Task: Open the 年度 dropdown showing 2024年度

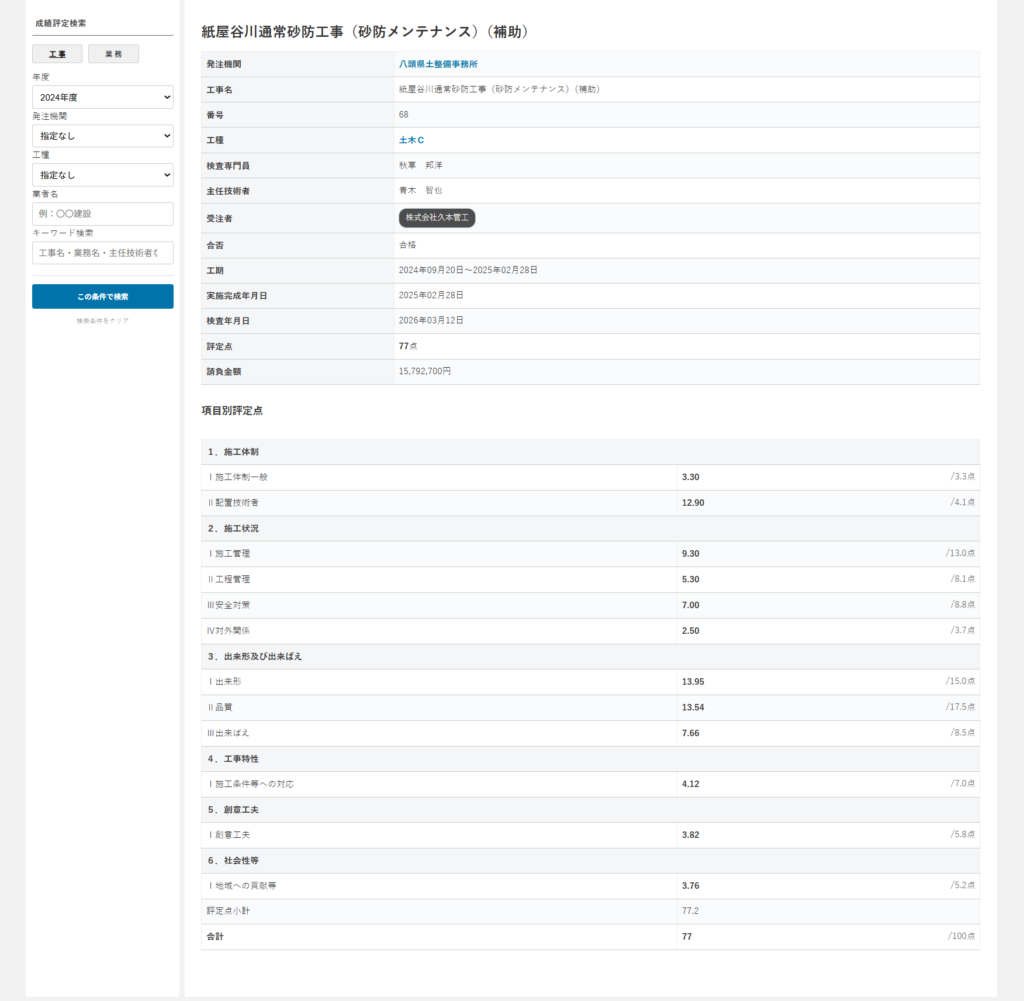Action: pos(102,97)
